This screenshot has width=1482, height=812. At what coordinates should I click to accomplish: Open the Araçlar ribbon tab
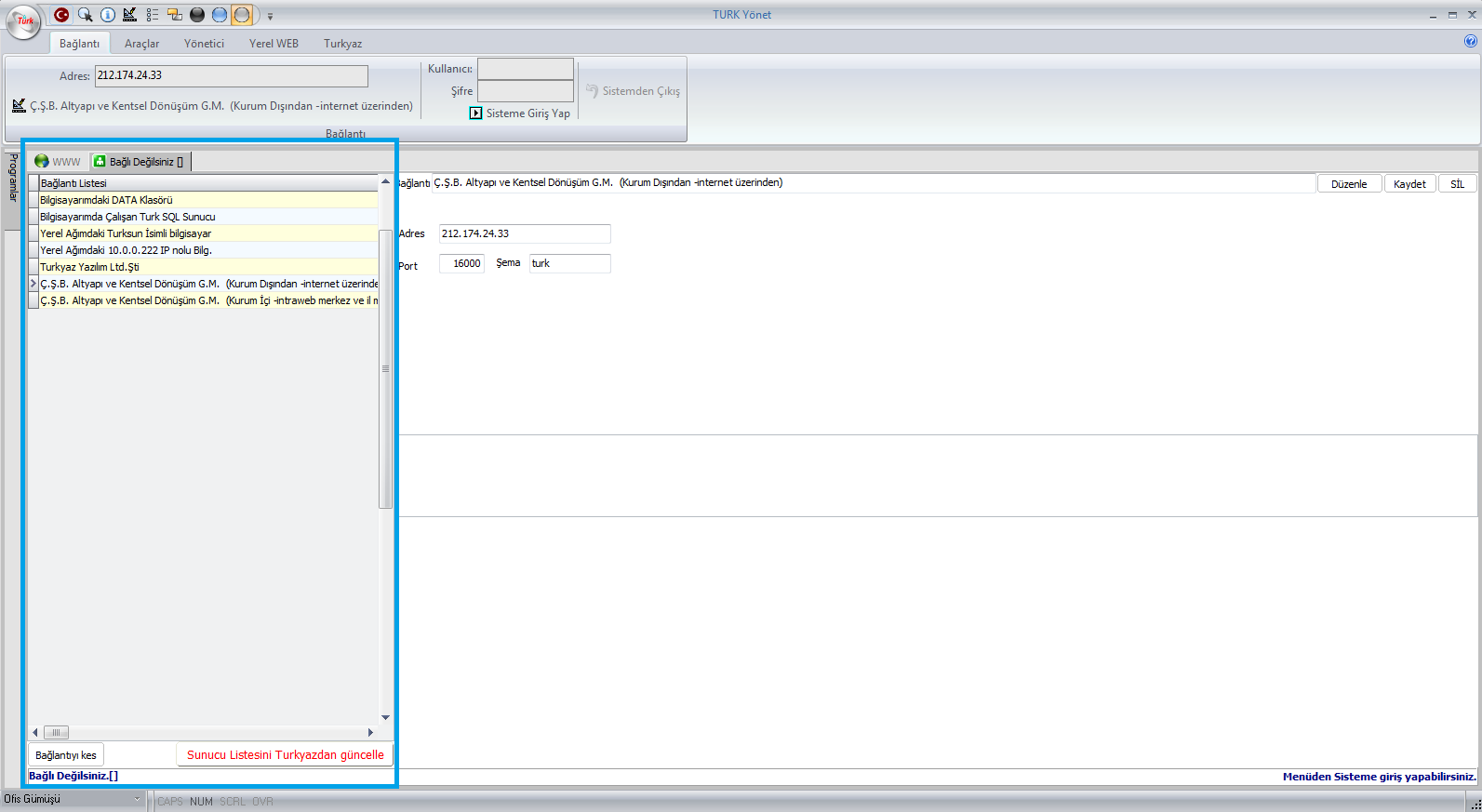pyautogui.click(x=141, y=43)
